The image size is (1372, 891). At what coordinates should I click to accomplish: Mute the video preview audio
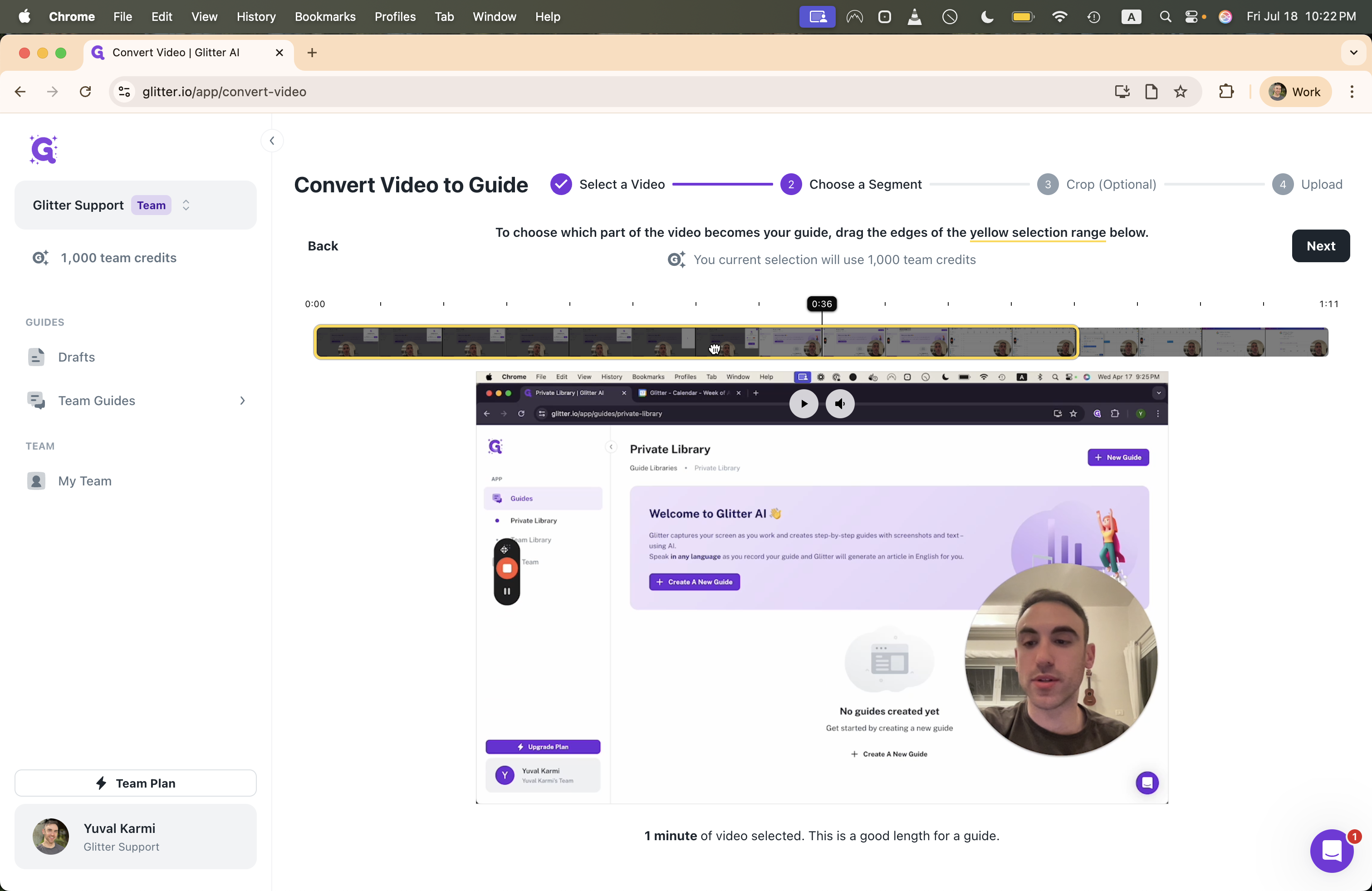(840, 404)
